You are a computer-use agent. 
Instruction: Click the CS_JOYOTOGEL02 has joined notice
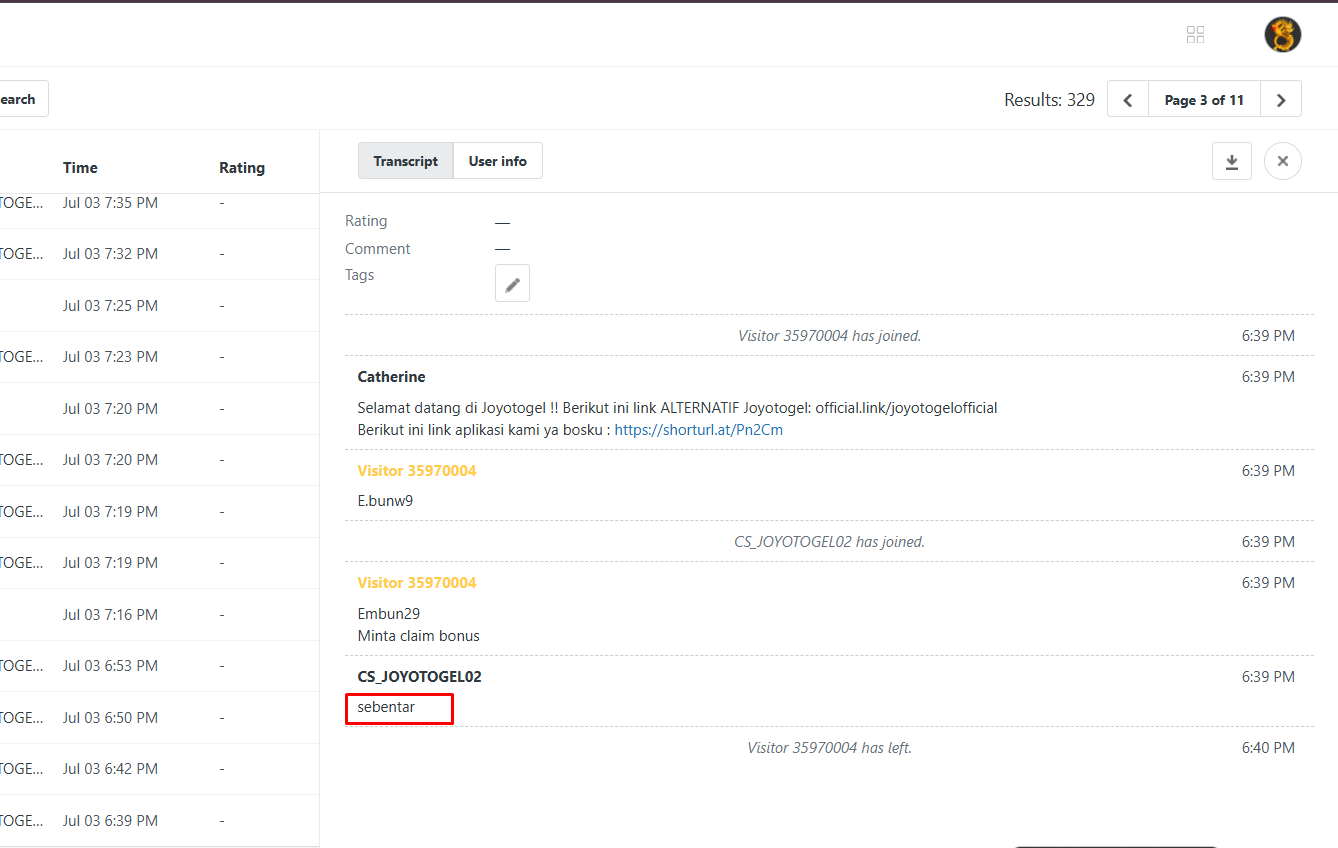(x=829, y=542)
